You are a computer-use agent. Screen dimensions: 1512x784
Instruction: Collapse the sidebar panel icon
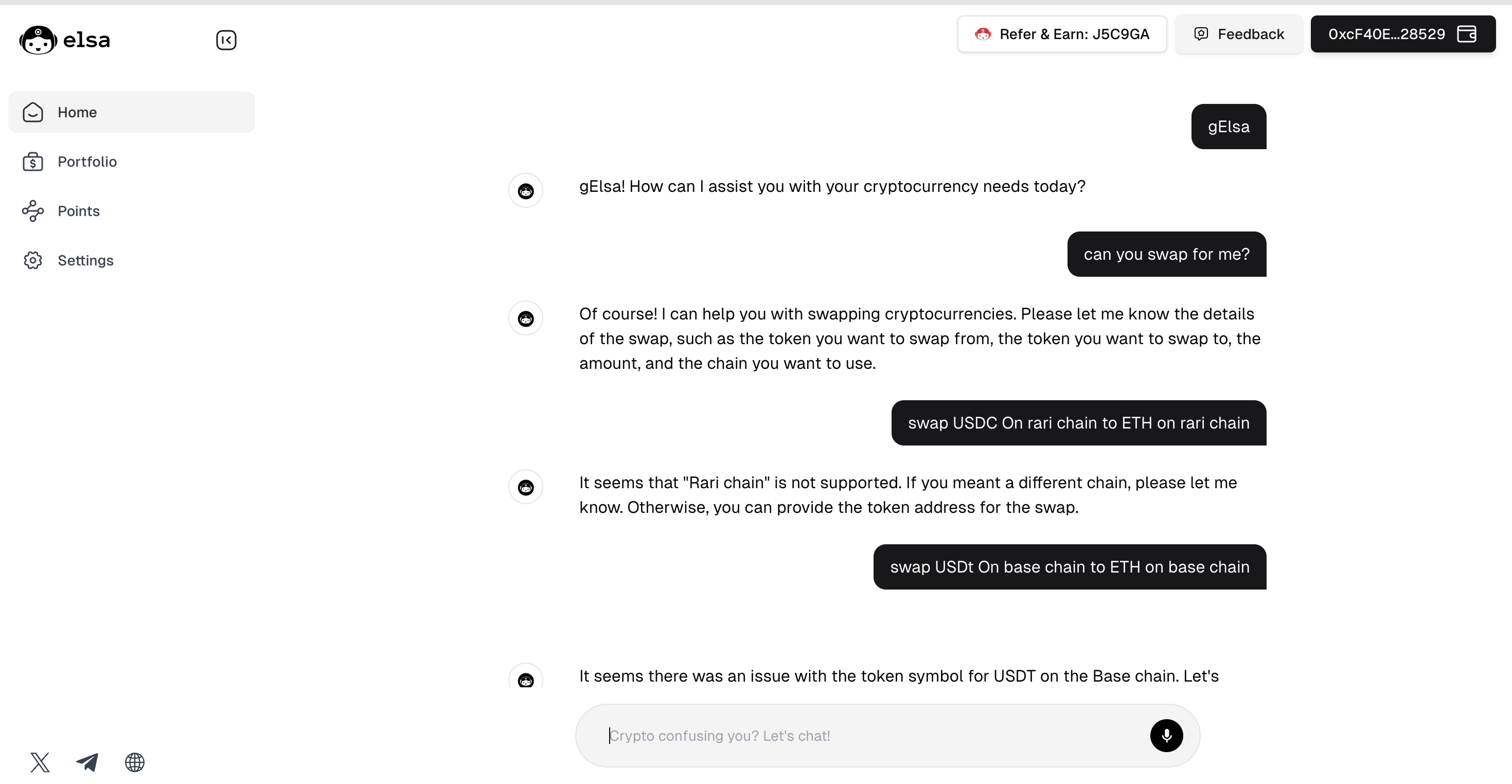click(x=226, y=40)
